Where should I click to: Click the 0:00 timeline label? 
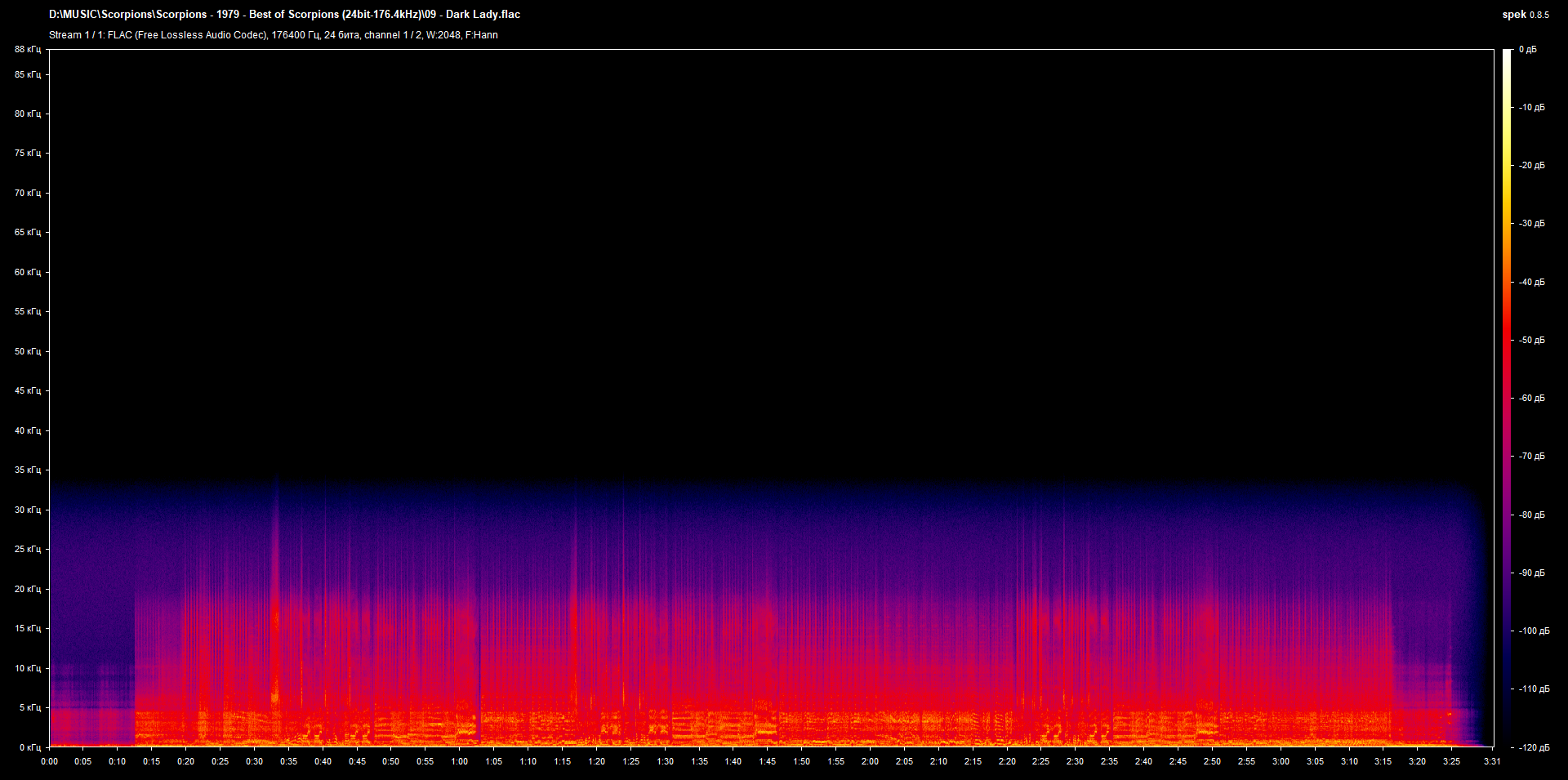tap(50, 761)
